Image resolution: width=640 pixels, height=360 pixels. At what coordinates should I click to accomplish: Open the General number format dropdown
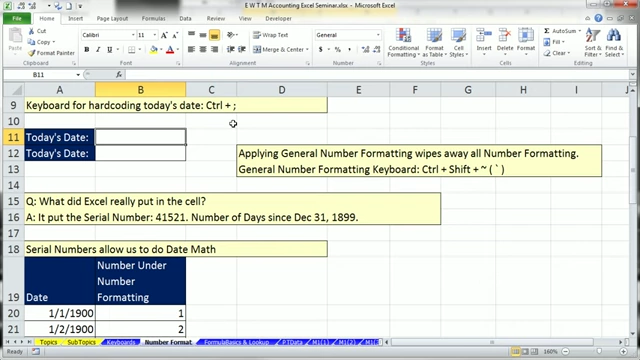point(378,35)
